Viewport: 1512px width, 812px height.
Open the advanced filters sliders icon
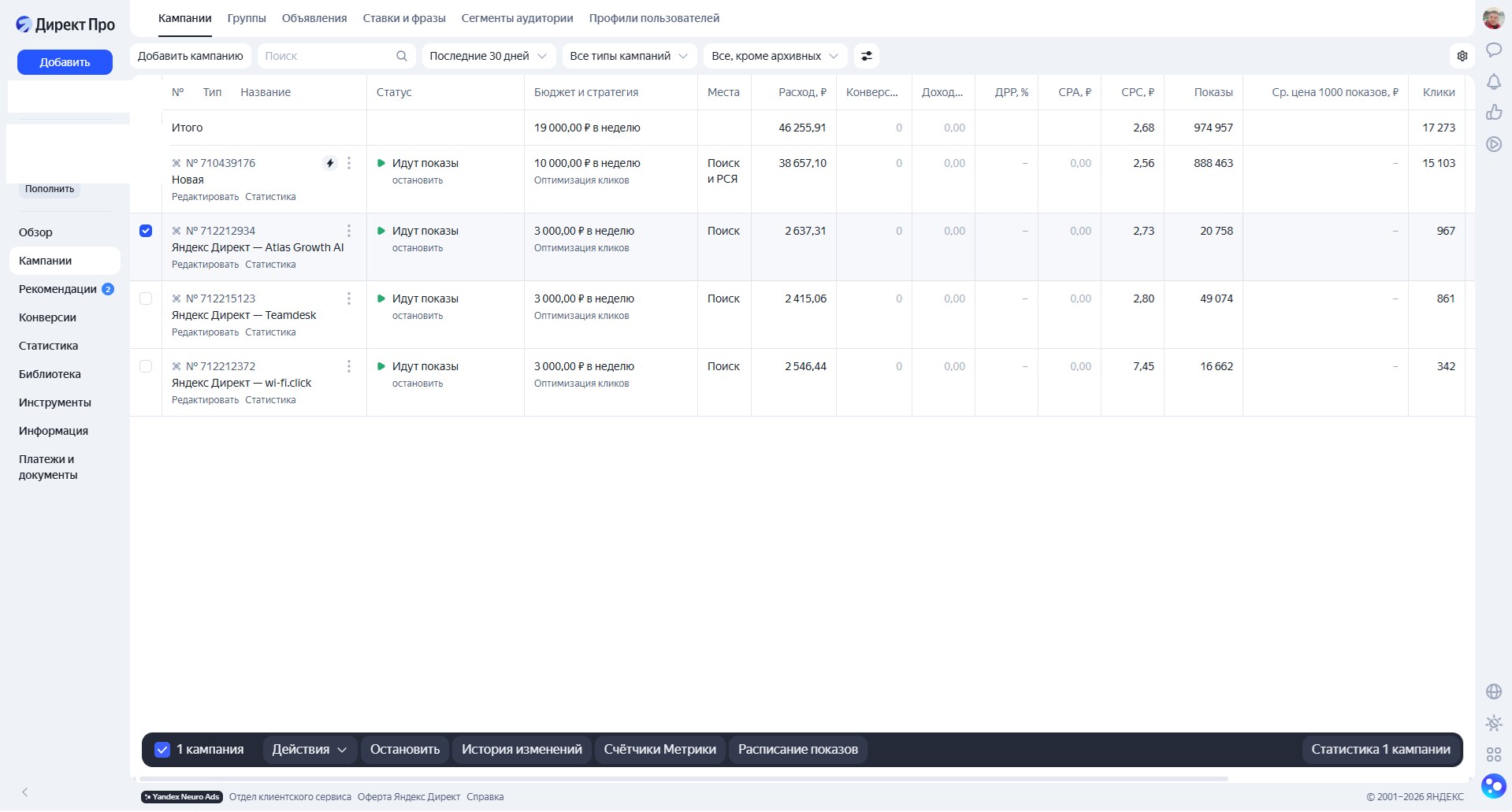click(867, 56)
